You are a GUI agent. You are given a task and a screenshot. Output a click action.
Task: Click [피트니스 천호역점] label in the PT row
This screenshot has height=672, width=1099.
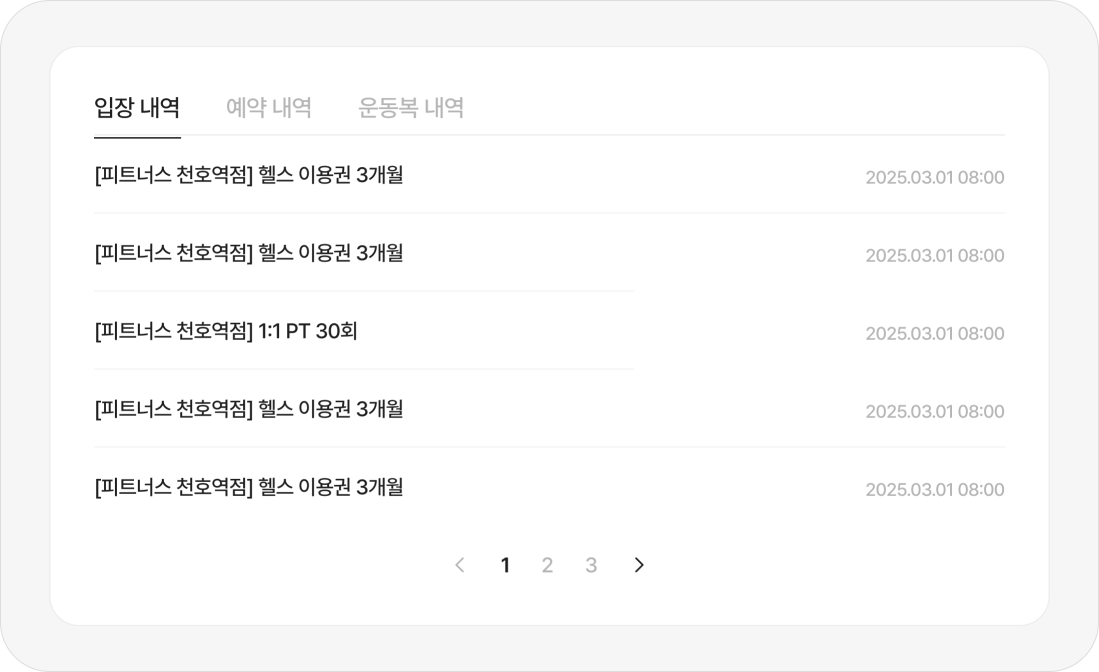(x=173, y=331)
